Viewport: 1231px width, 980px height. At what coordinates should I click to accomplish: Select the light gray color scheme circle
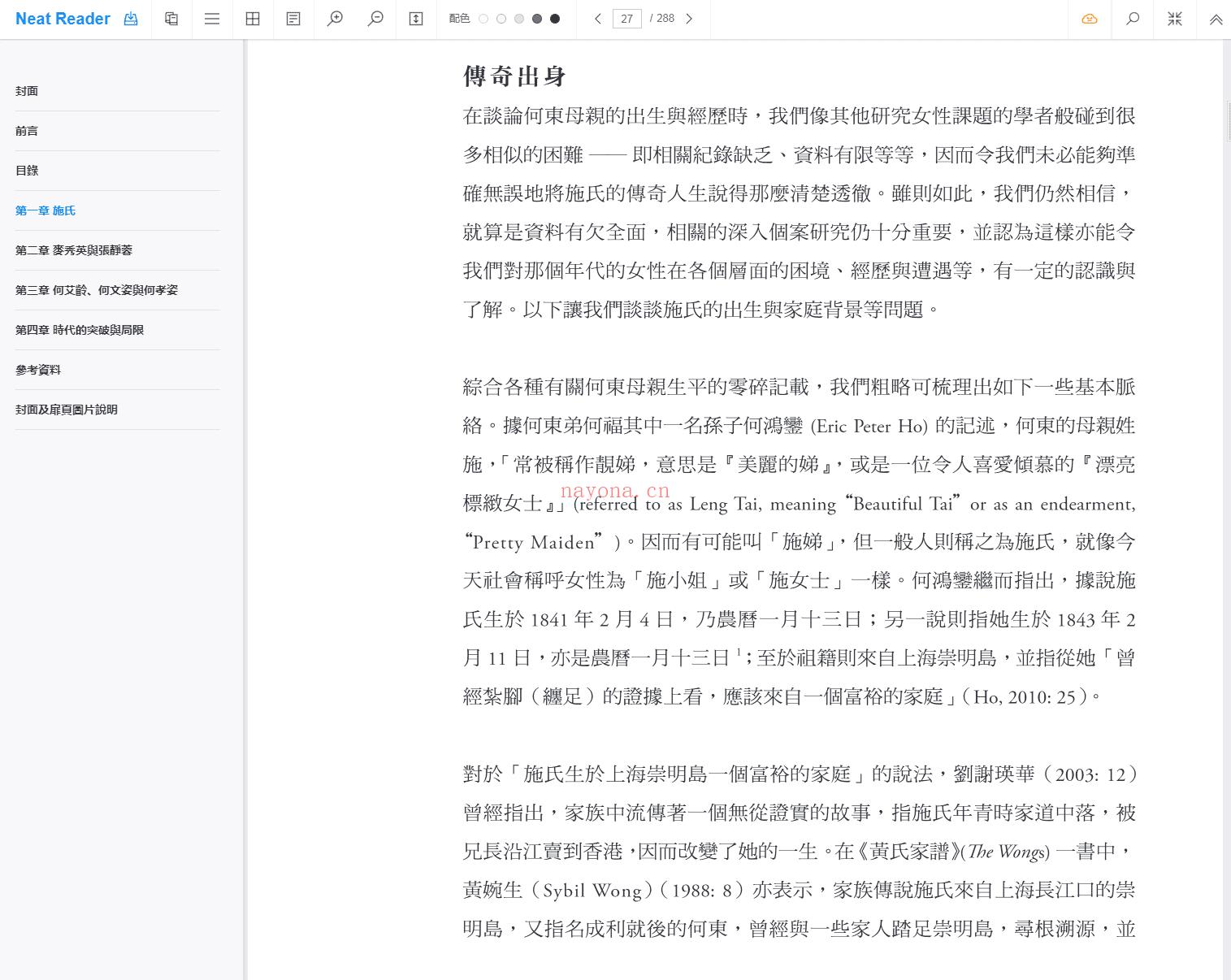519,19
